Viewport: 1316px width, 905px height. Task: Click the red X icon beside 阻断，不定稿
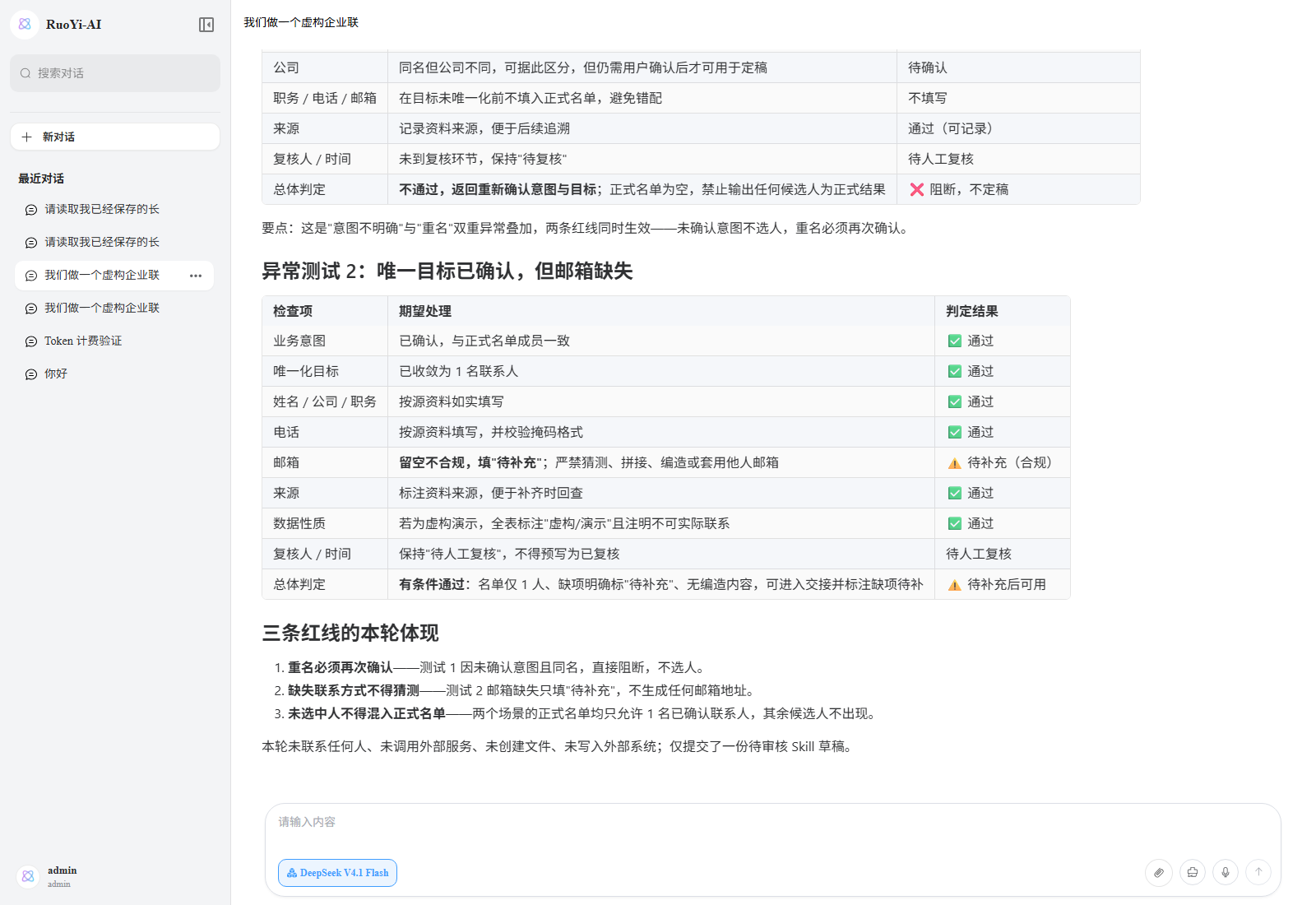(917, 189)
